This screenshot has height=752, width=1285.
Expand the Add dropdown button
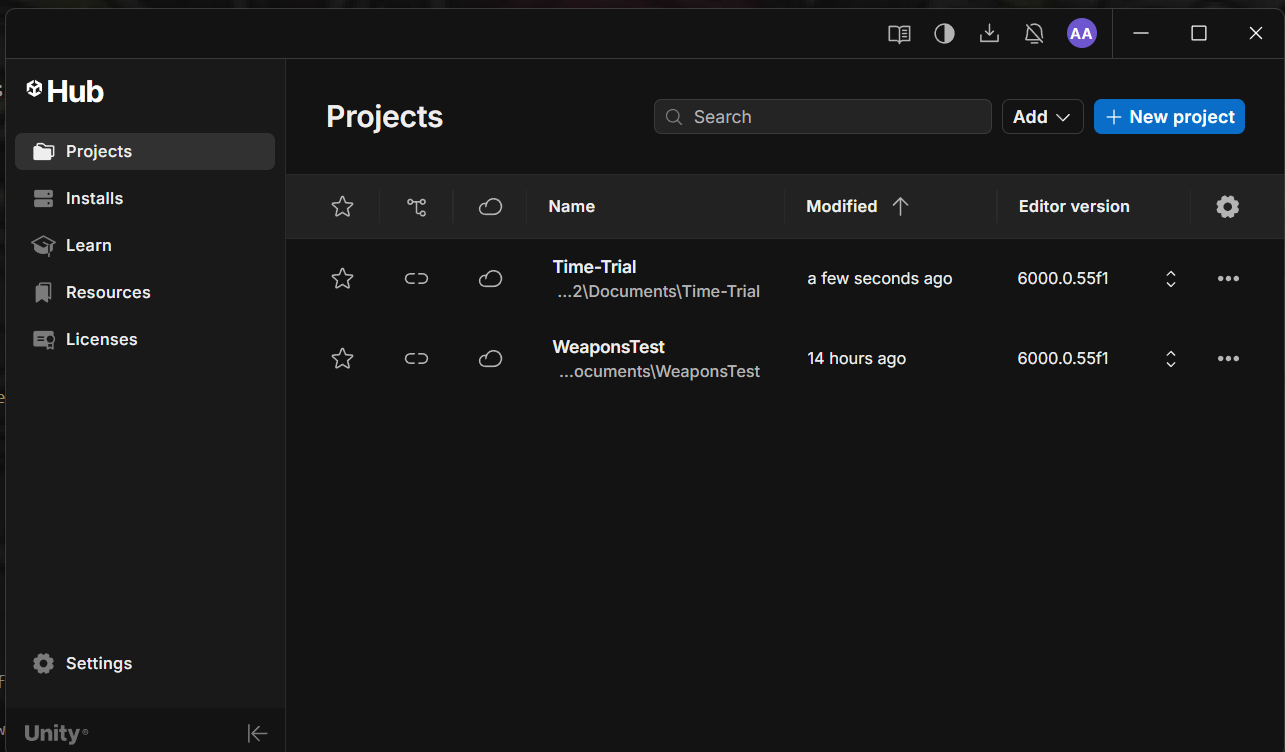(x=1042, y=117)
